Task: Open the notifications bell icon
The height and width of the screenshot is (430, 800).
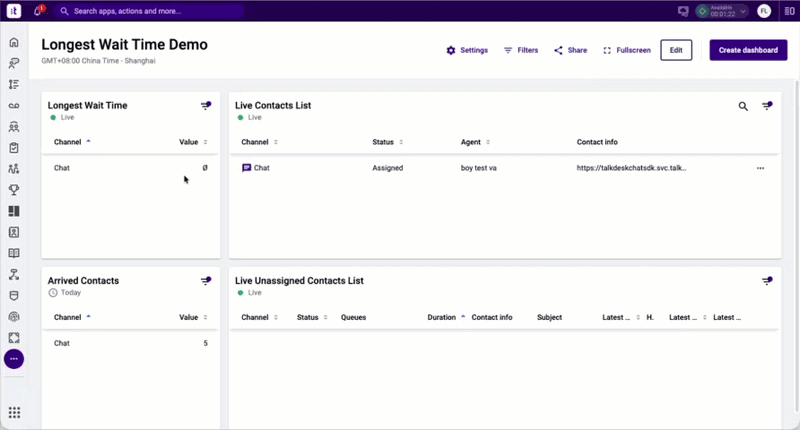Action: click(x=38, y=11)
